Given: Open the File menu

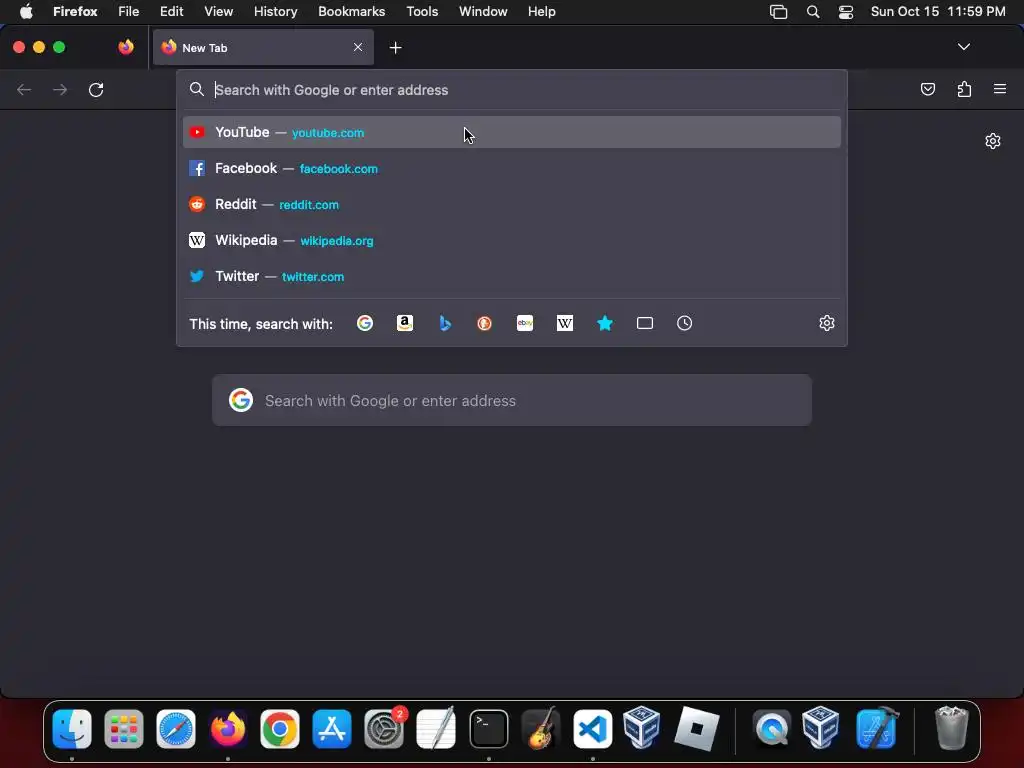Looking at the screenshot, I should pyautogui.click(x=129, y=12).
